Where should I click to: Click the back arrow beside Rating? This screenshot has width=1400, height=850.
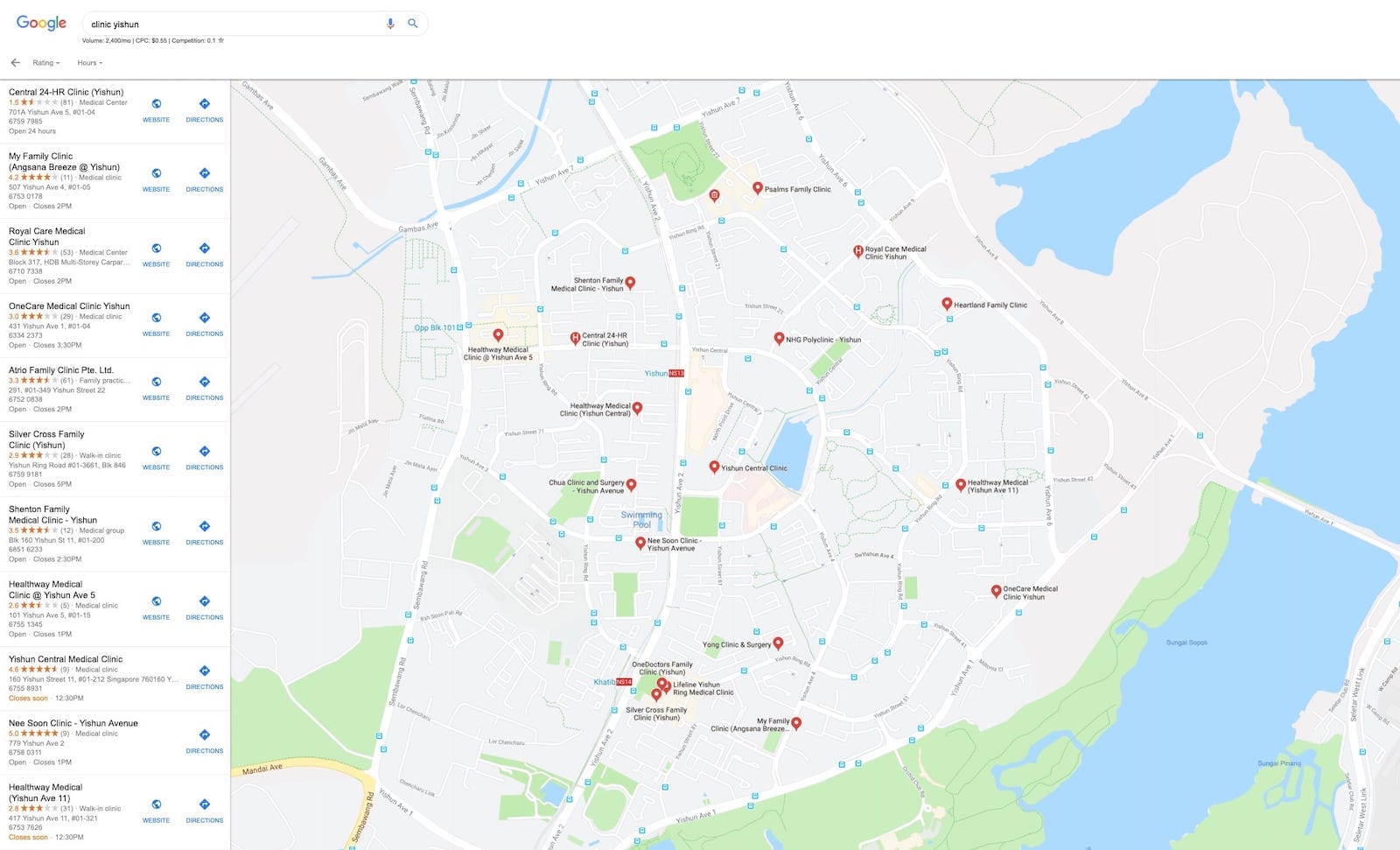16,63
